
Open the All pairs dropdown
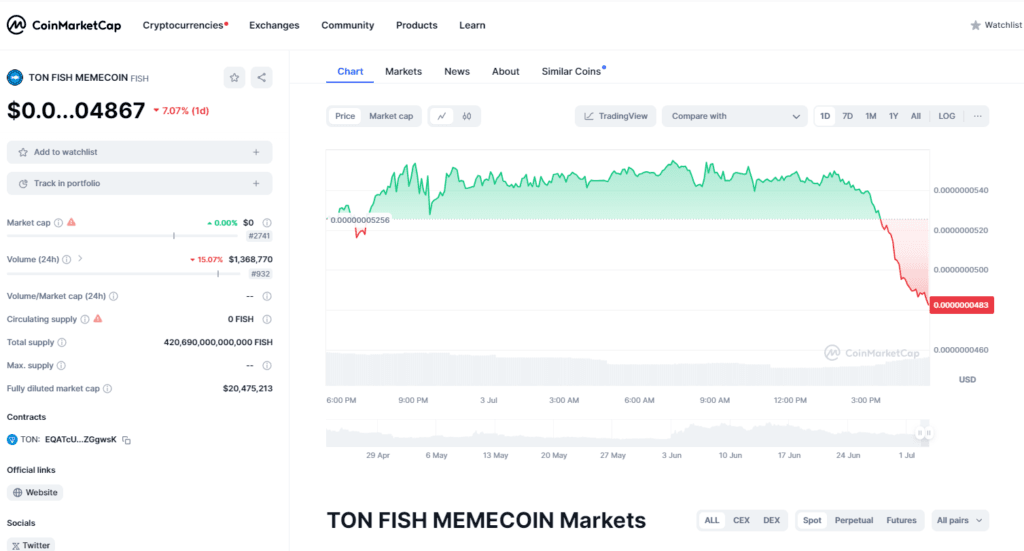pos(960,520)
